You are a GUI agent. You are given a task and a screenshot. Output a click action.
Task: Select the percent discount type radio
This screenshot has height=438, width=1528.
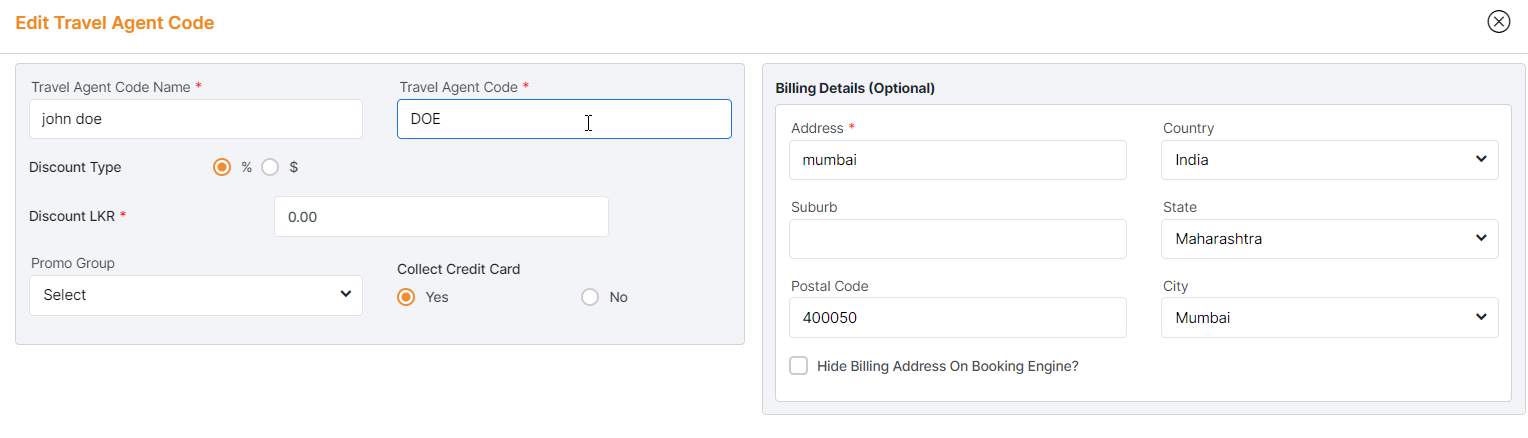click(222, 167)
